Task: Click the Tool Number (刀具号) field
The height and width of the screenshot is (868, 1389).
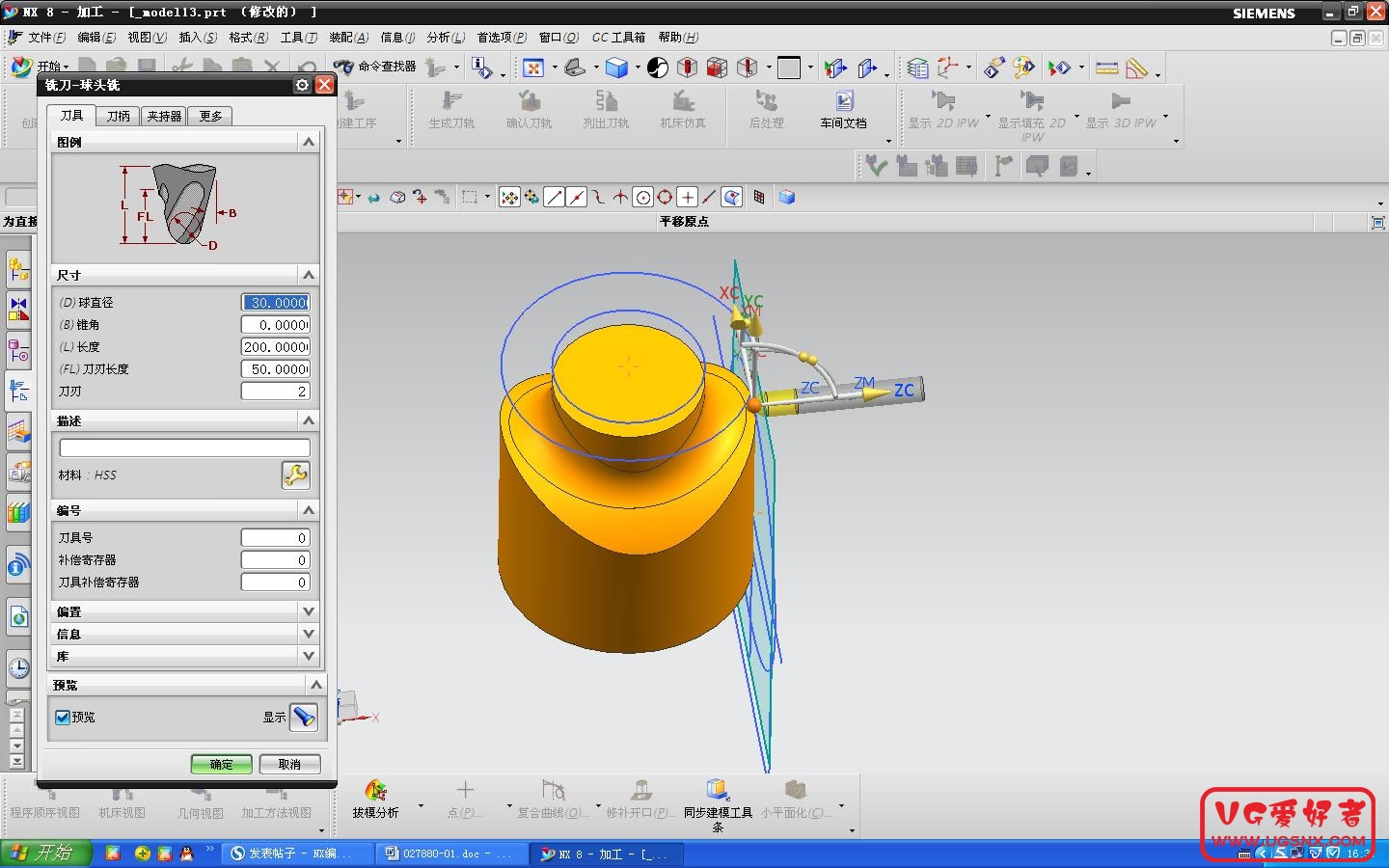Action: [x=276, y=538]
